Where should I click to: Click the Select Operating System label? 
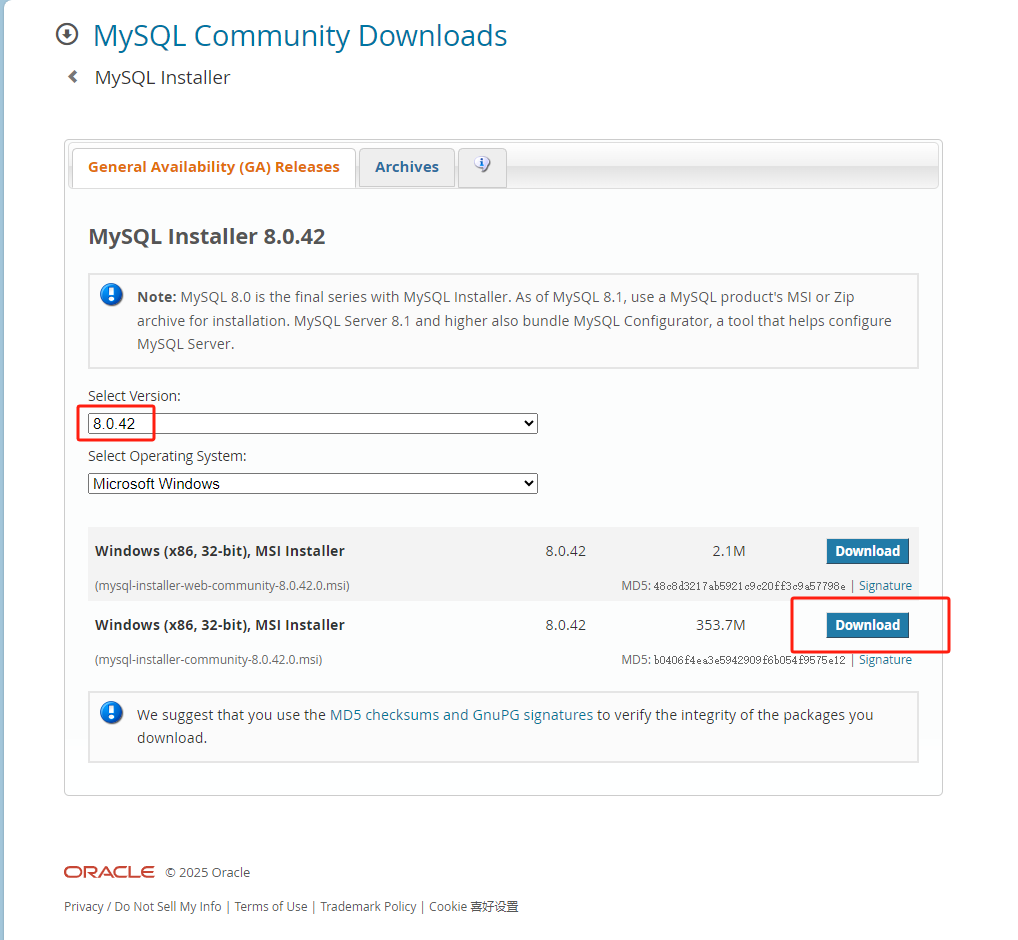(168, 456)
